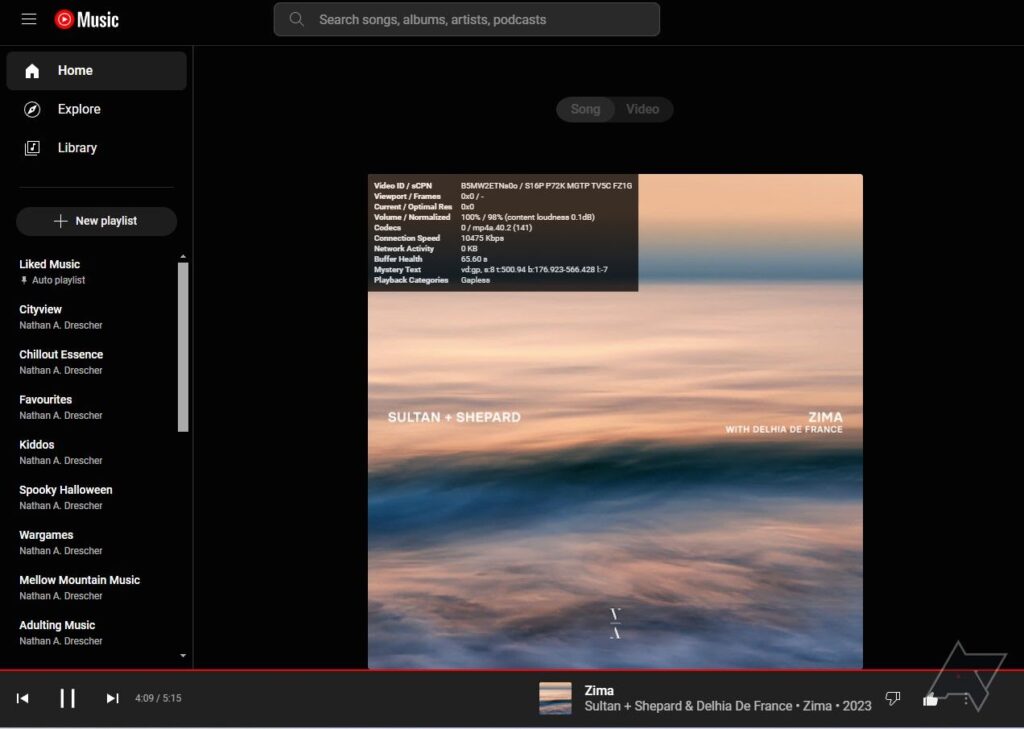This screenshot has height=729, width=1024.
Task: Open Library in sidebar
Action: 97,148
